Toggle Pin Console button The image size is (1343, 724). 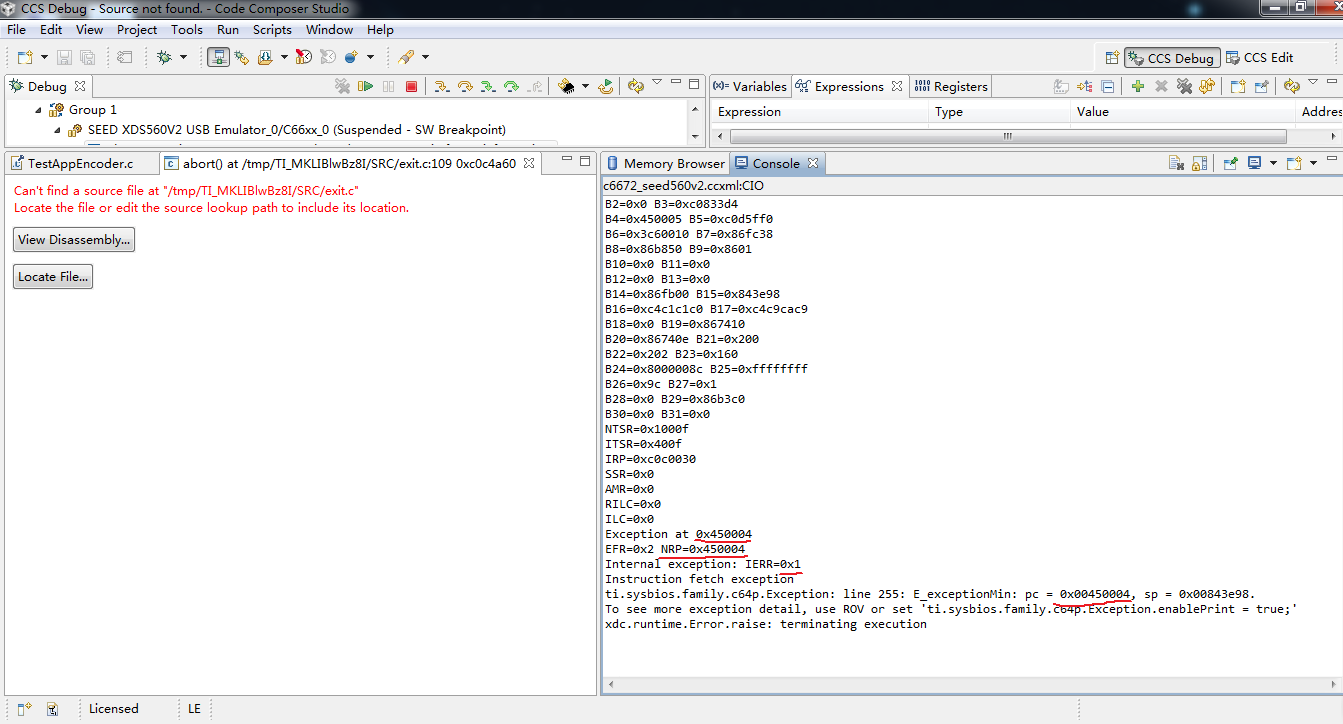point(1230,163)
